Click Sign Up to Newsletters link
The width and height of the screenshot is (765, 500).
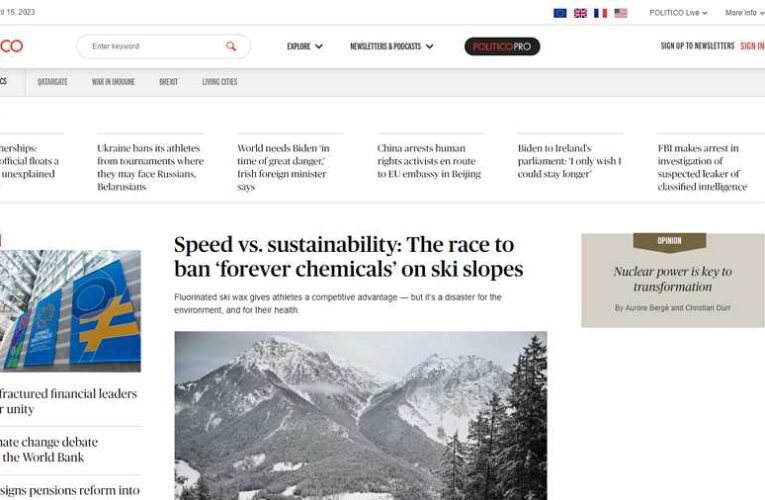(x=697, y=46)
